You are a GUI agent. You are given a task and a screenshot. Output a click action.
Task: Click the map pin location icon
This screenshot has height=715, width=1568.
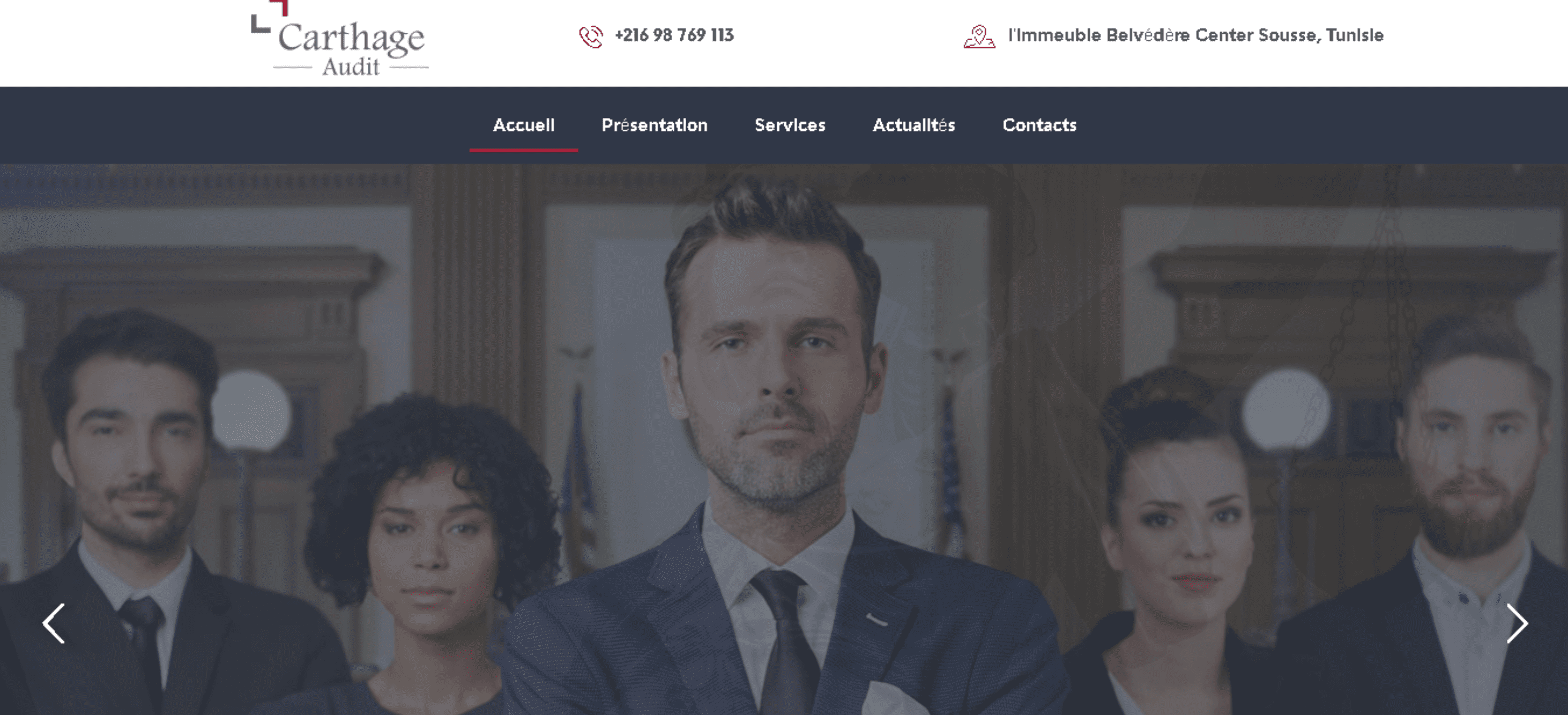click(979, 36)
